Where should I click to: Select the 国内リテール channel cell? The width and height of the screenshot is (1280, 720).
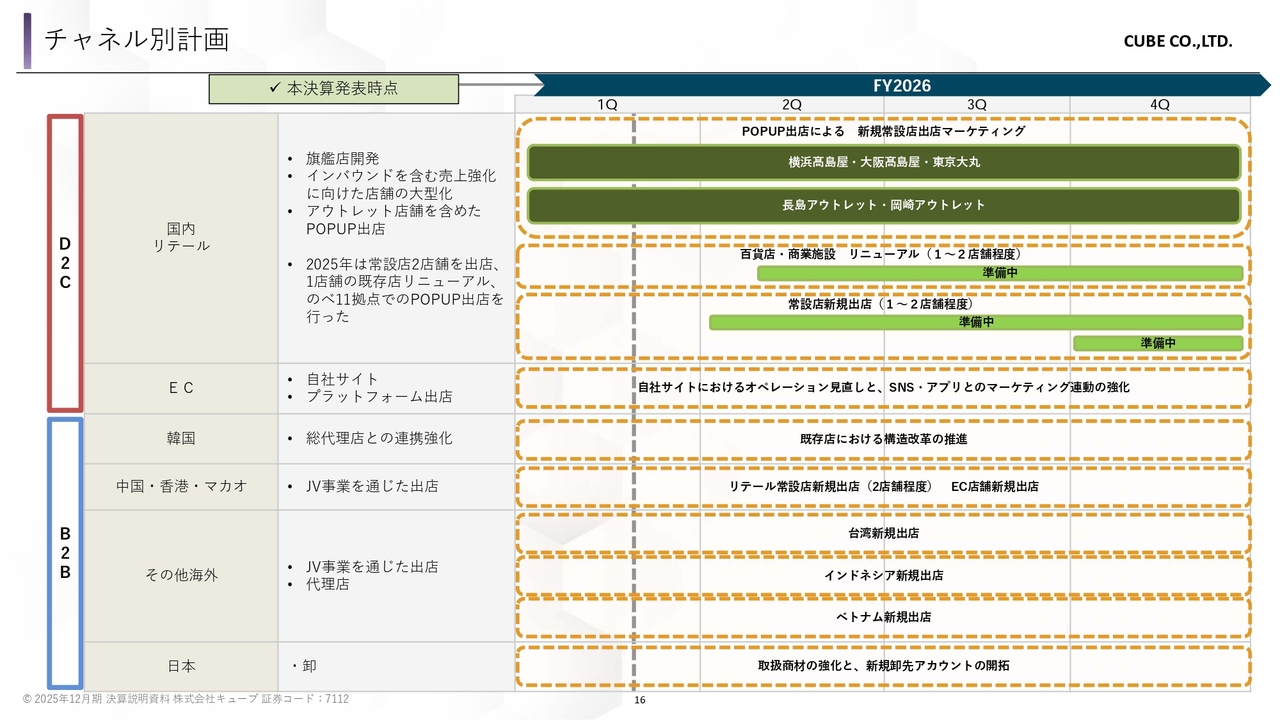[181, 237]
